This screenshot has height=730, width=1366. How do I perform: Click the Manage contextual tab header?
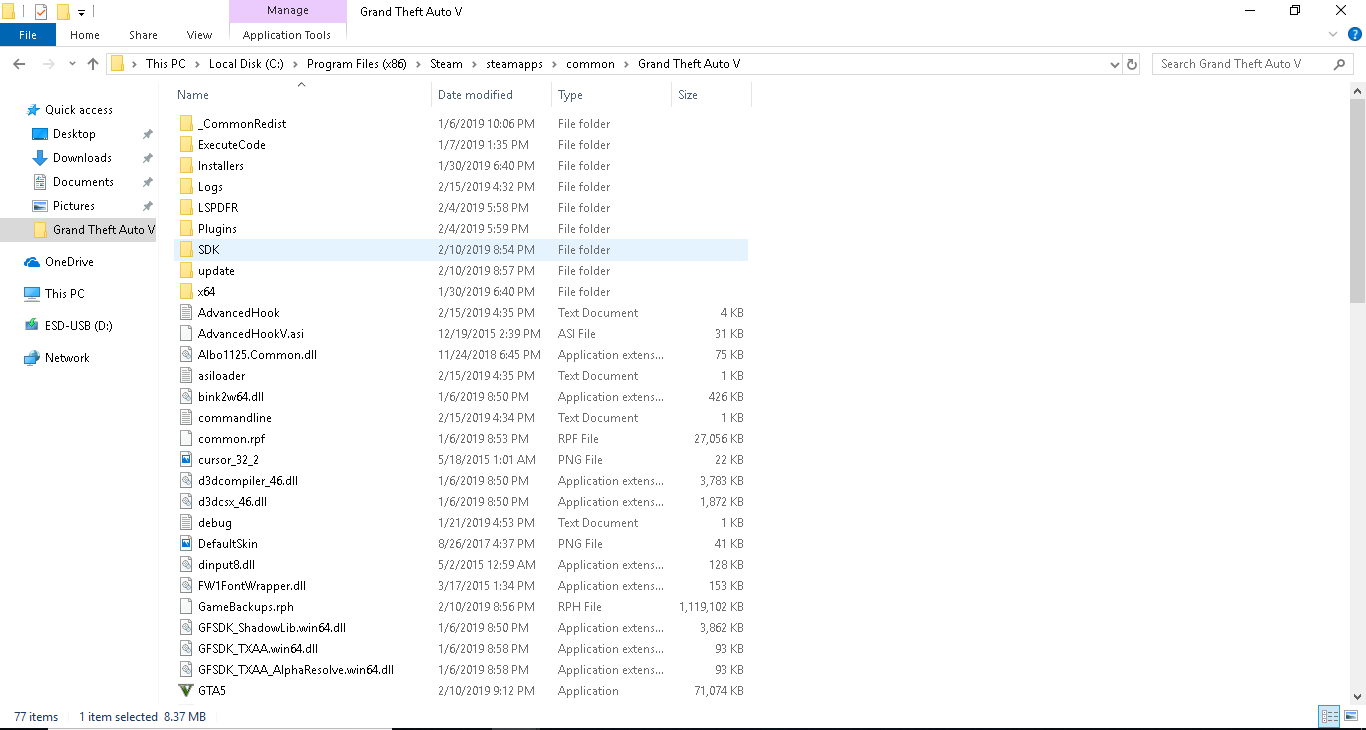point(287,11)
